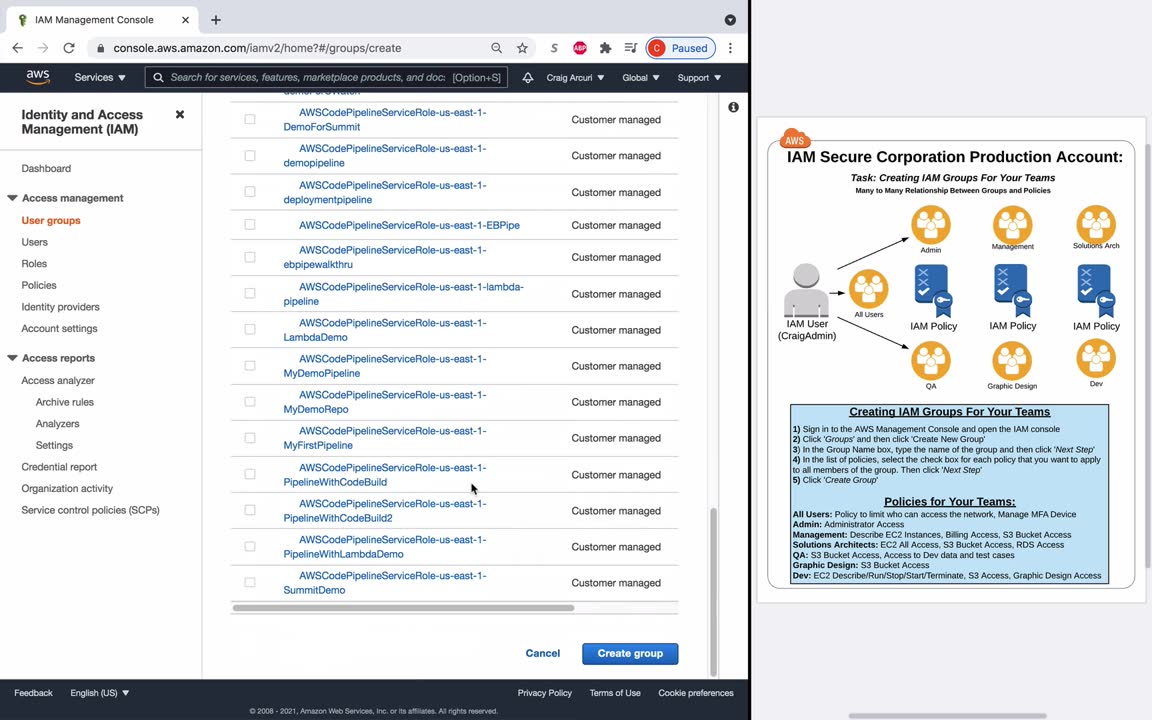Click the Paused profile button
This screenshot has width=1152, height=720.
click(680, 48)
